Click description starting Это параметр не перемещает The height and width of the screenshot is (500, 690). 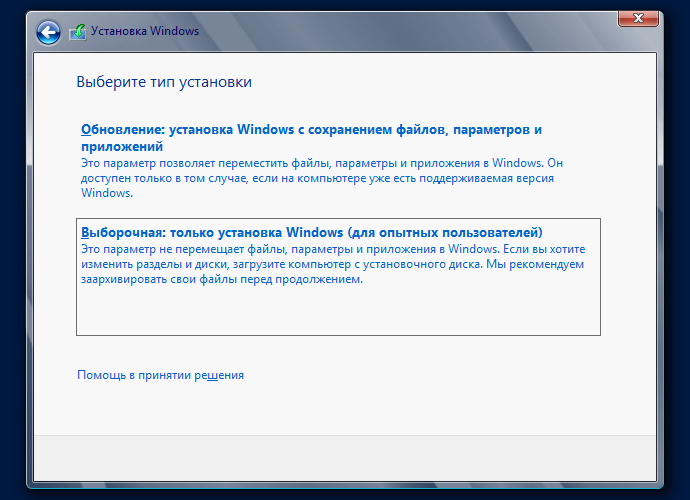pos(333,264)
